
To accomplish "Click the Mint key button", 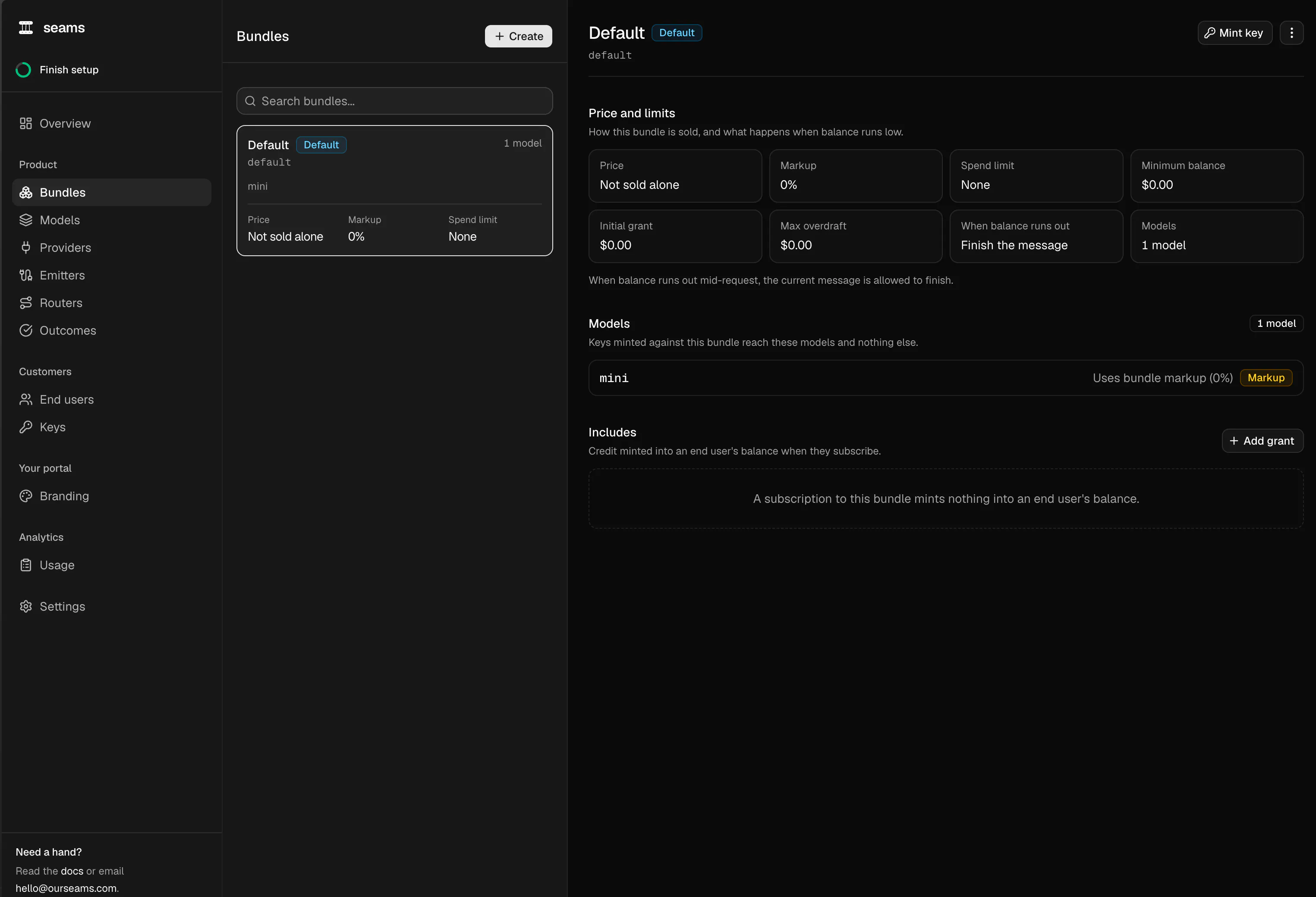I will point(1234,33).
